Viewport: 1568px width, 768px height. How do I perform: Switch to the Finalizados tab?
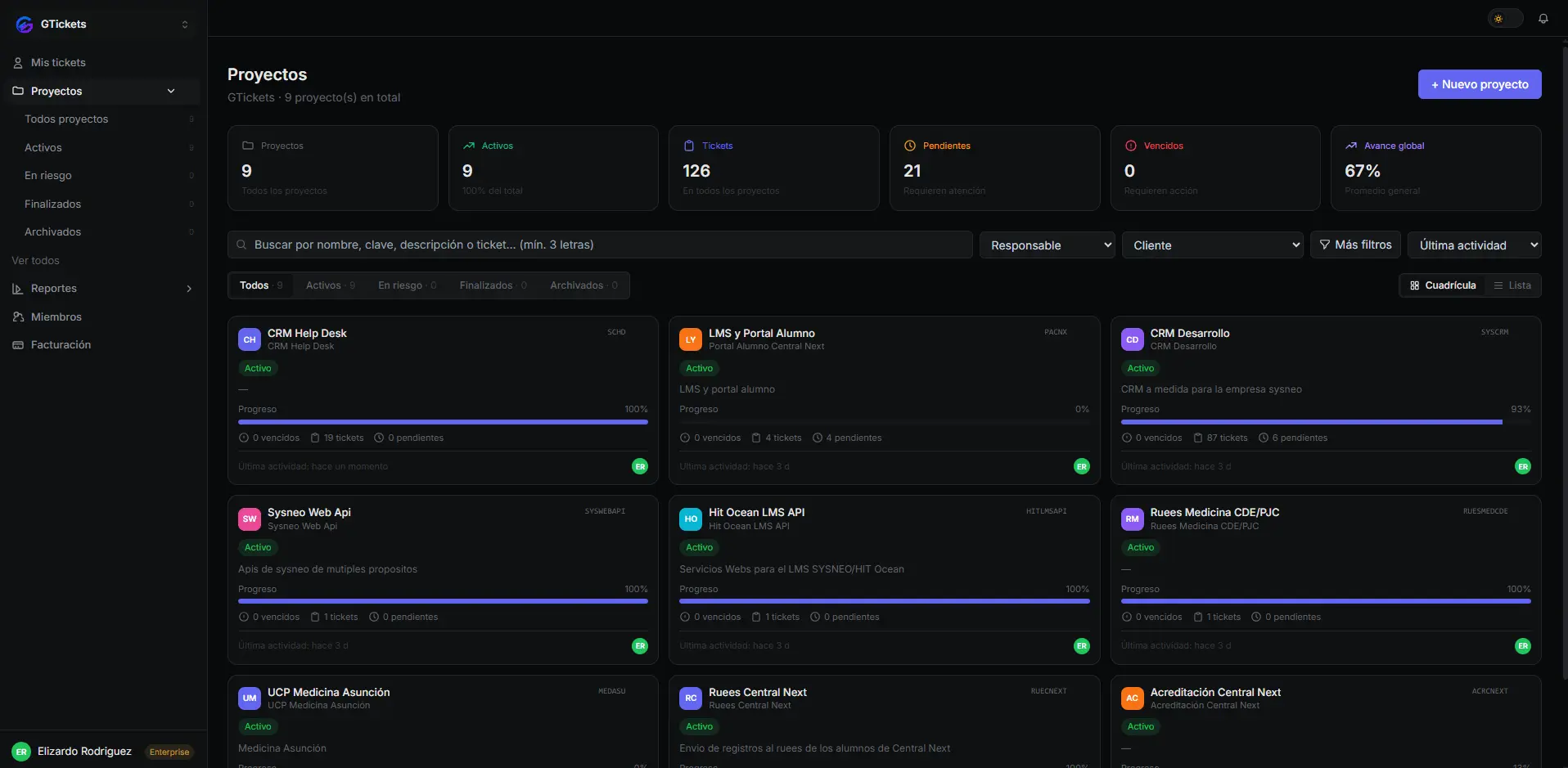pos(493,285)
